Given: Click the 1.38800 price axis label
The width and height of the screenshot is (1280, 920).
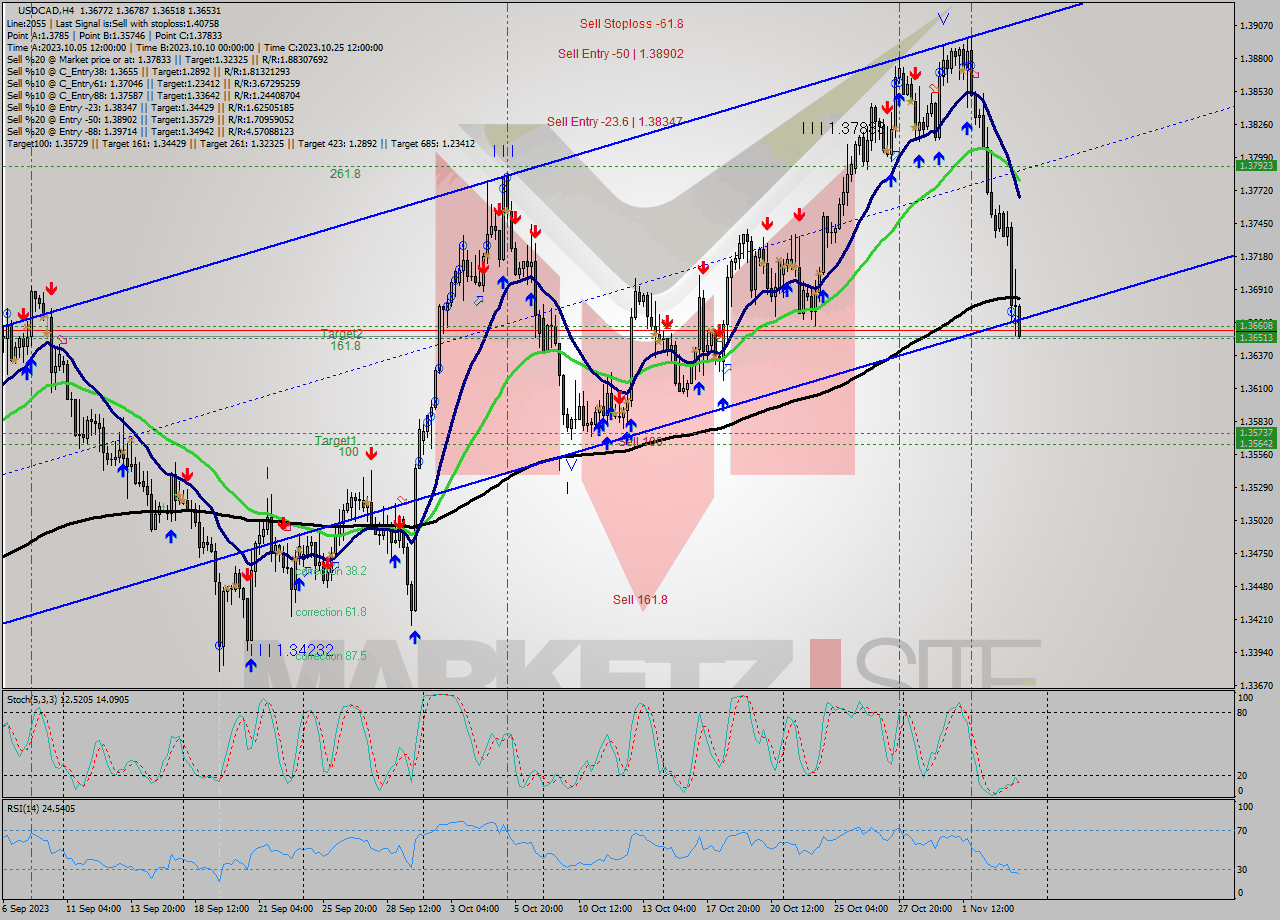Looking at the screenshot, I should 1255,58.
